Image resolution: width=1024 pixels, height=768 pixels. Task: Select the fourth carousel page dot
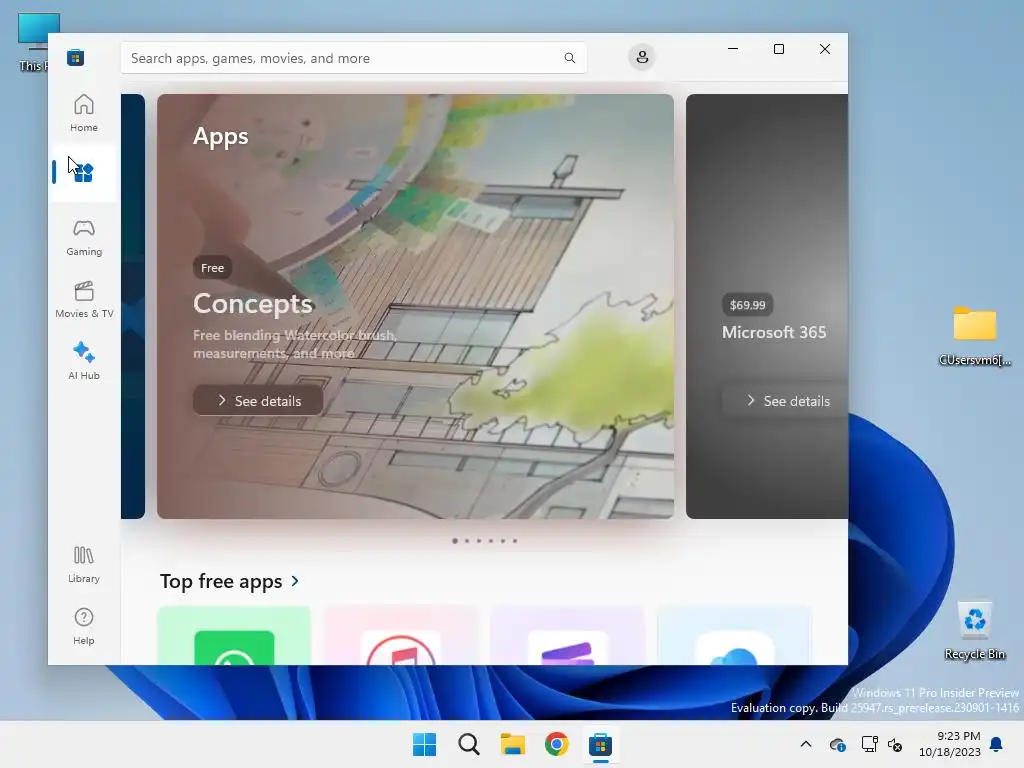pyautogui.click(x=491, y=541)
